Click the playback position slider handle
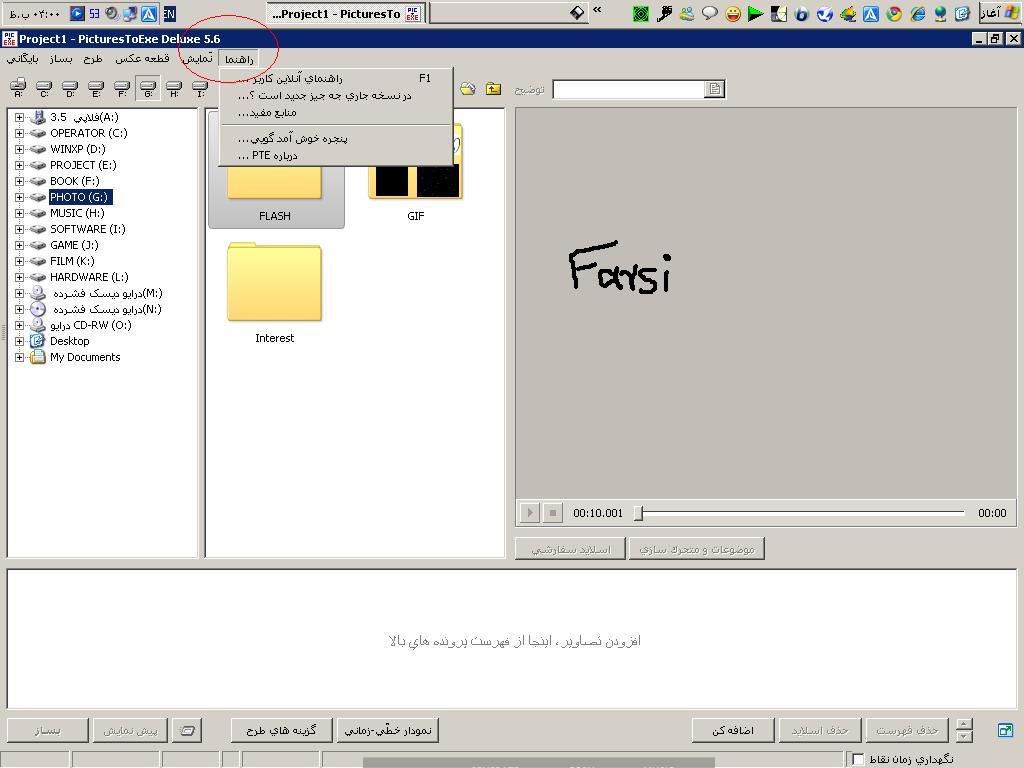1024x768 pixels. (639, 513)
